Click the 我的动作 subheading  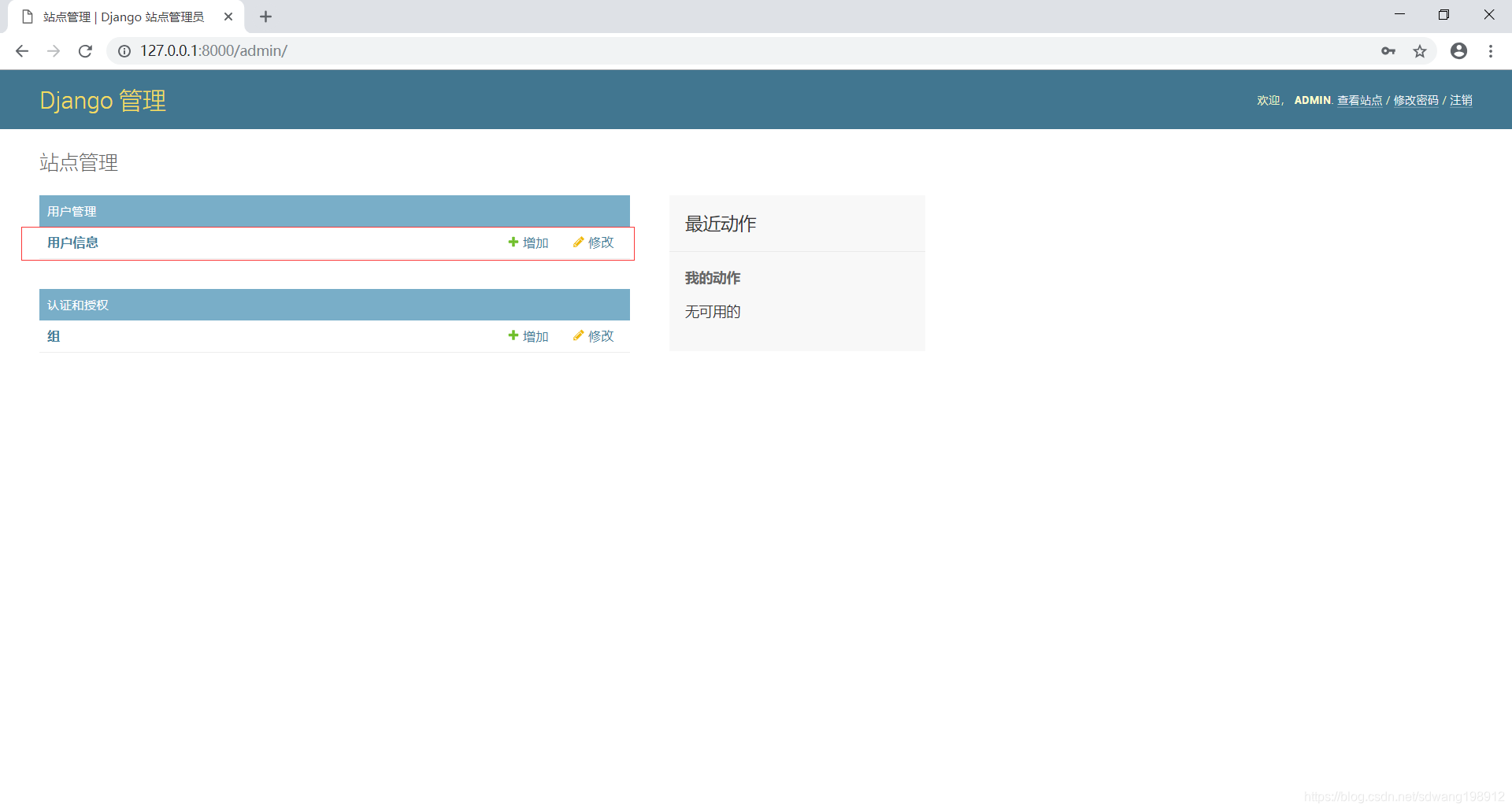[x=713, y=278]
